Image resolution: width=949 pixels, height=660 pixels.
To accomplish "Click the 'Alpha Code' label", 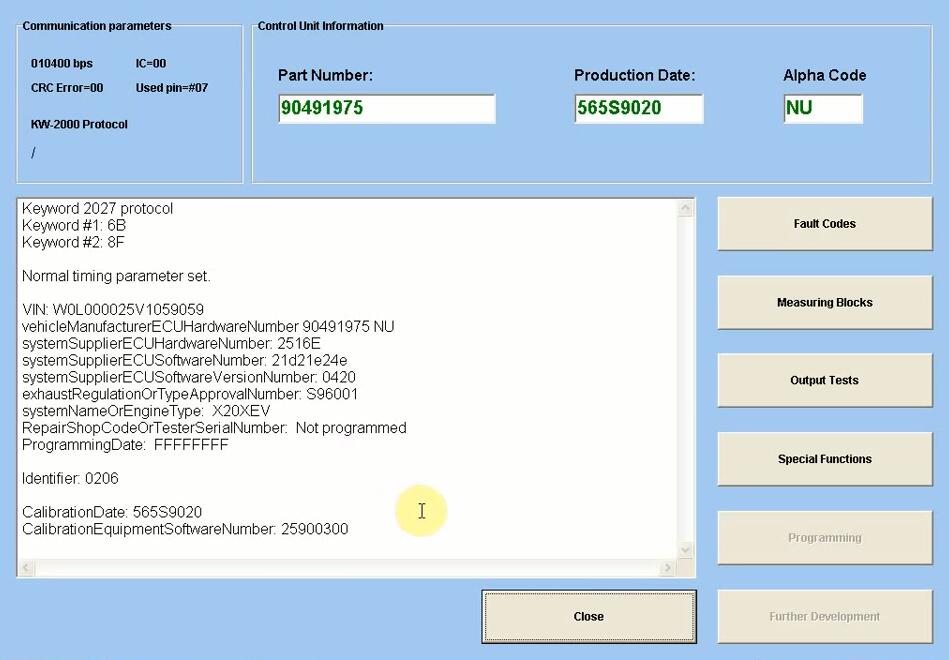I will [824, 75].
